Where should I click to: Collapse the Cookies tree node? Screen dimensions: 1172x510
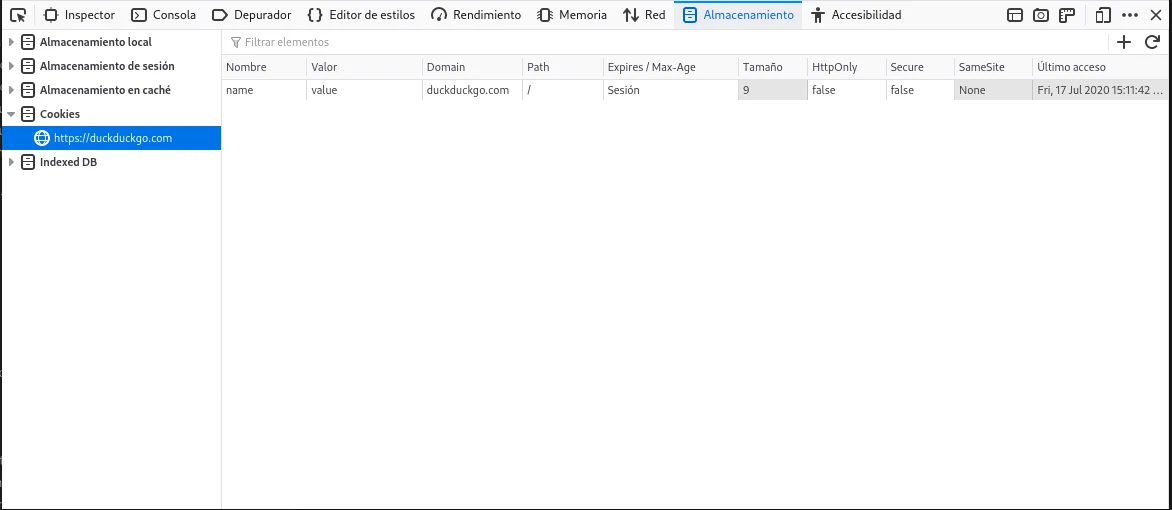11,114
